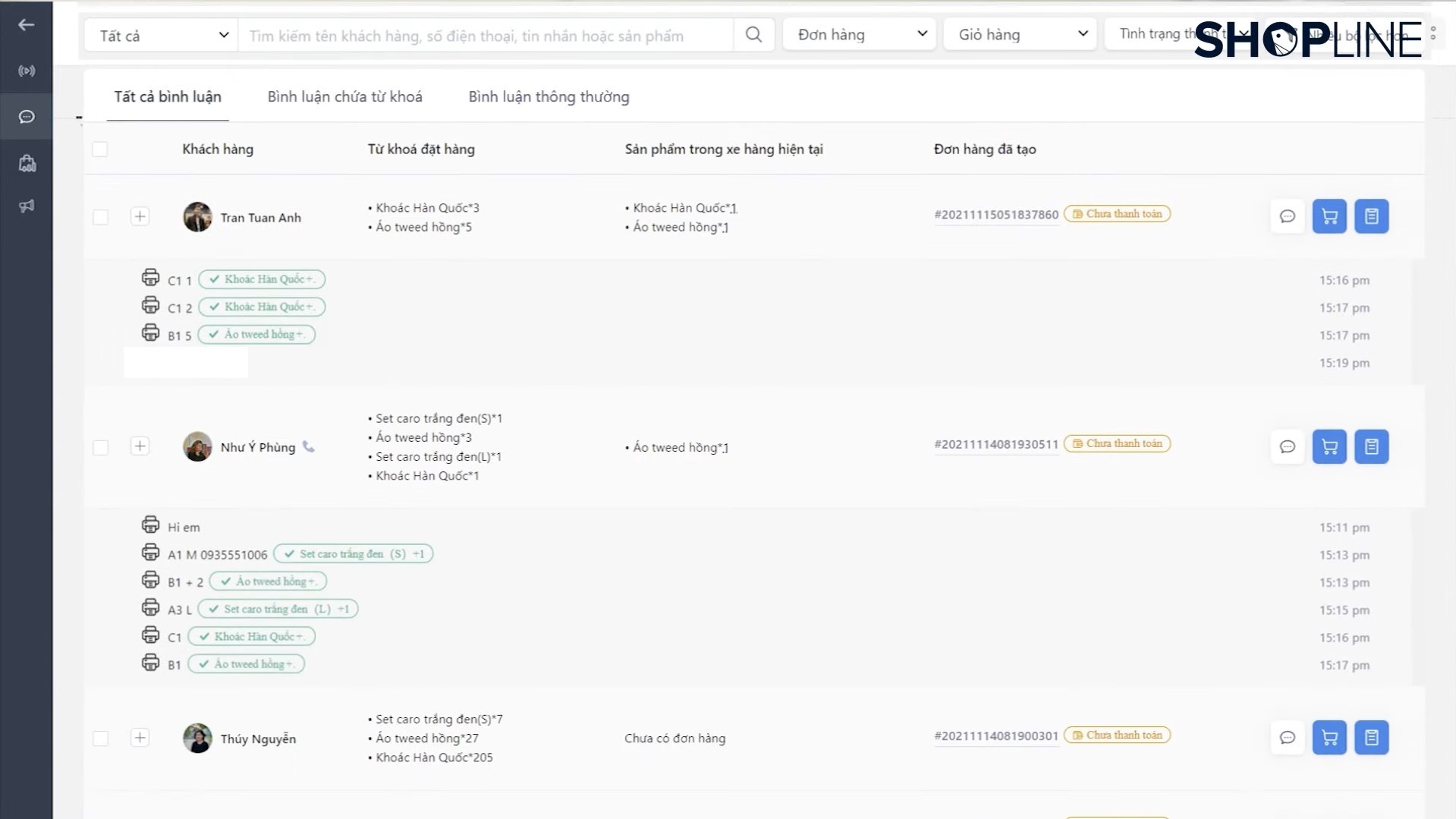Screen dimensions: 1456x819
Task: Click printer icon next to 'Hi em'
Action: [150, 525]
